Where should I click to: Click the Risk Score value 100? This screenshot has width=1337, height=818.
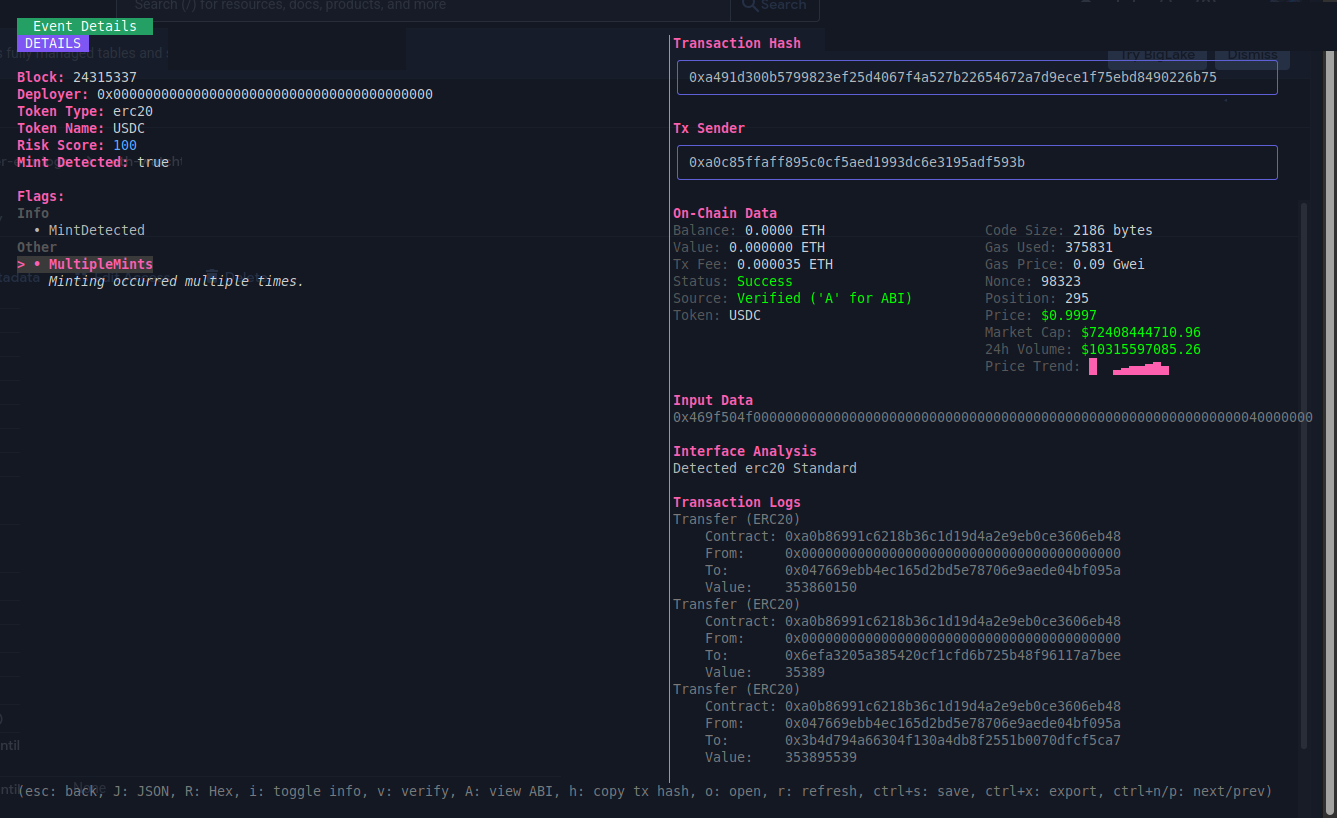click(x=125, y=145)
